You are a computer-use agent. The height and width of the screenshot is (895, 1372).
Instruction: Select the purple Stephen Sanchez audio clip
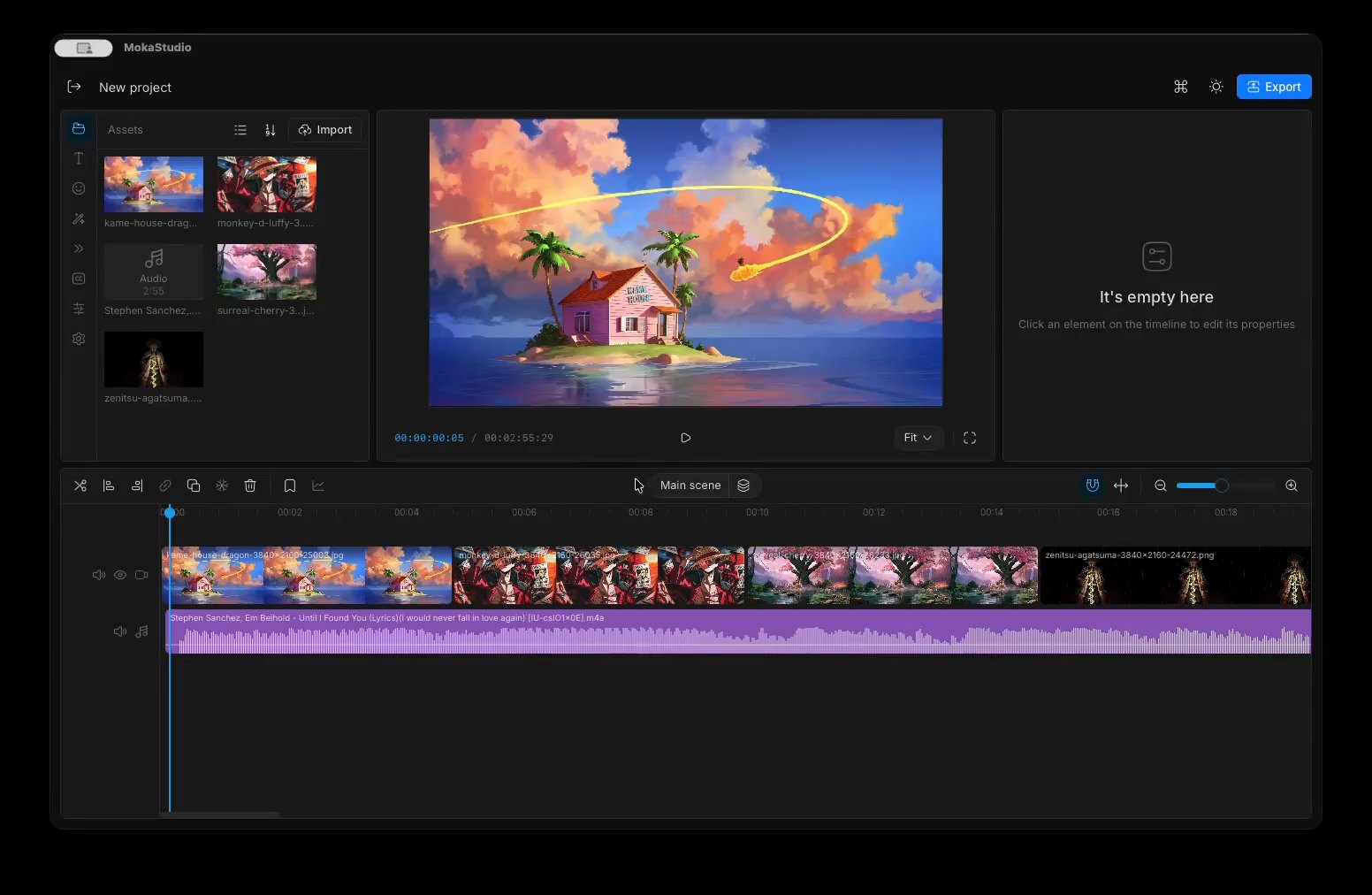pos(738,631)
